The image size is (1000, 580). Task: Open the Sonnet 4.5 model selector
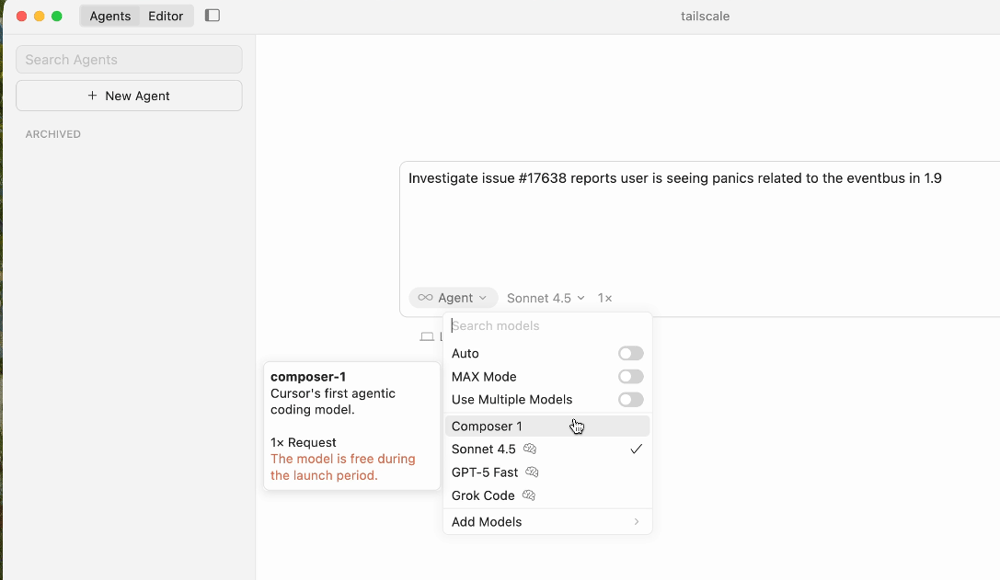pyautogui.click(x=545, y=298)
